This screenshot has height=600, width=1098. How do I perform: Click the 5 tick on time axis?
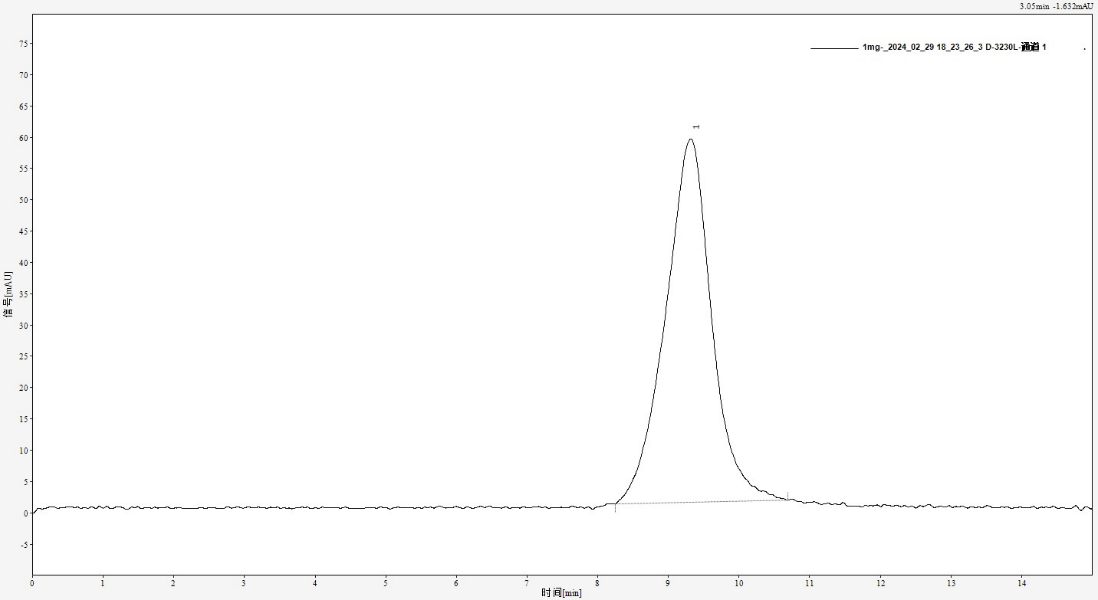point(385,582)
